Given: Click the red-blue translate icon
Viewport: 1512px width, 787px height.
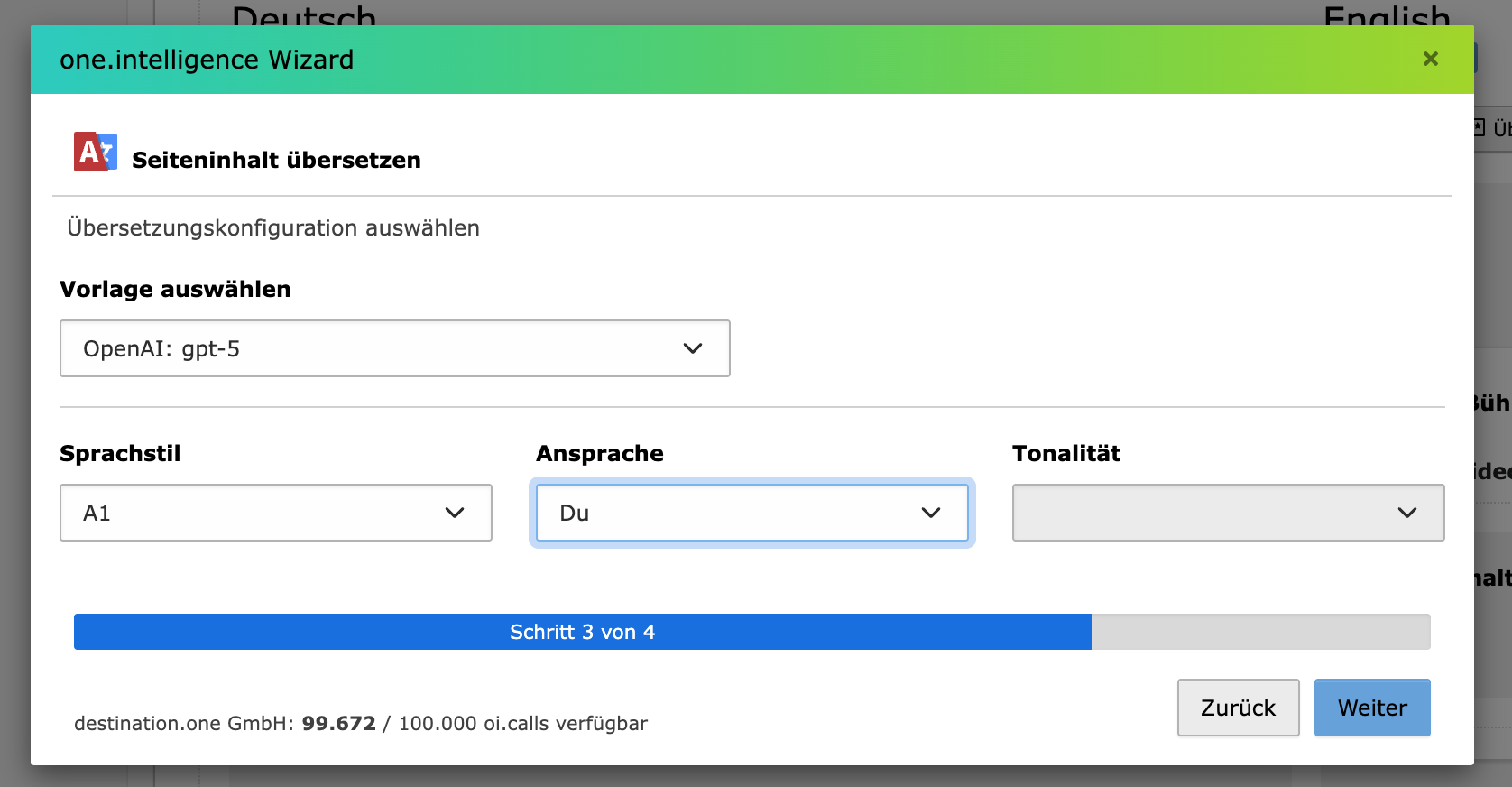Looking at the screenshot, I should tap(95, 152).
